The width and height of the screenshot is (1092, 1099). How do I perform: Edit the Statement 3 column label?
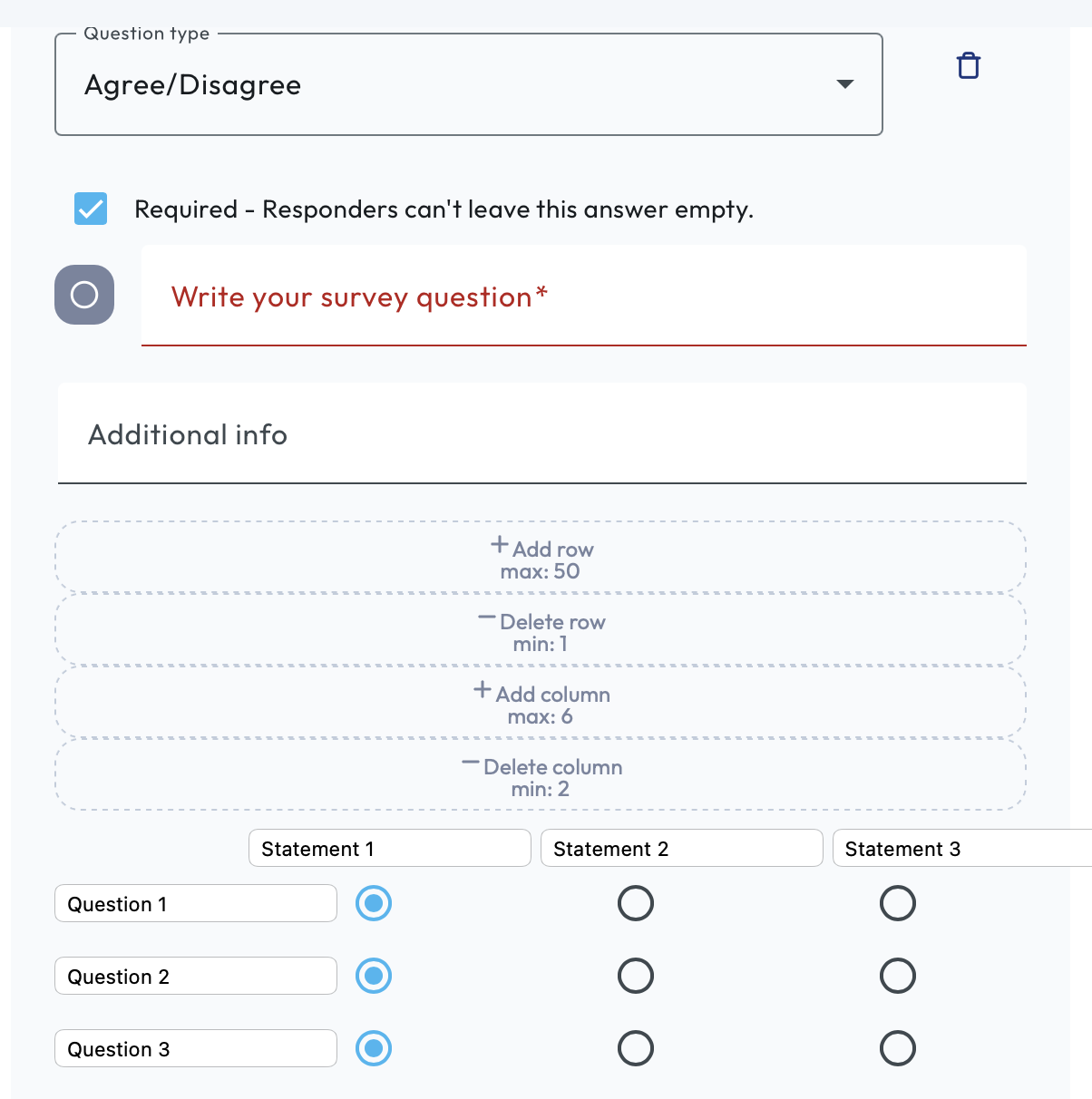click(x=961, y=849)
